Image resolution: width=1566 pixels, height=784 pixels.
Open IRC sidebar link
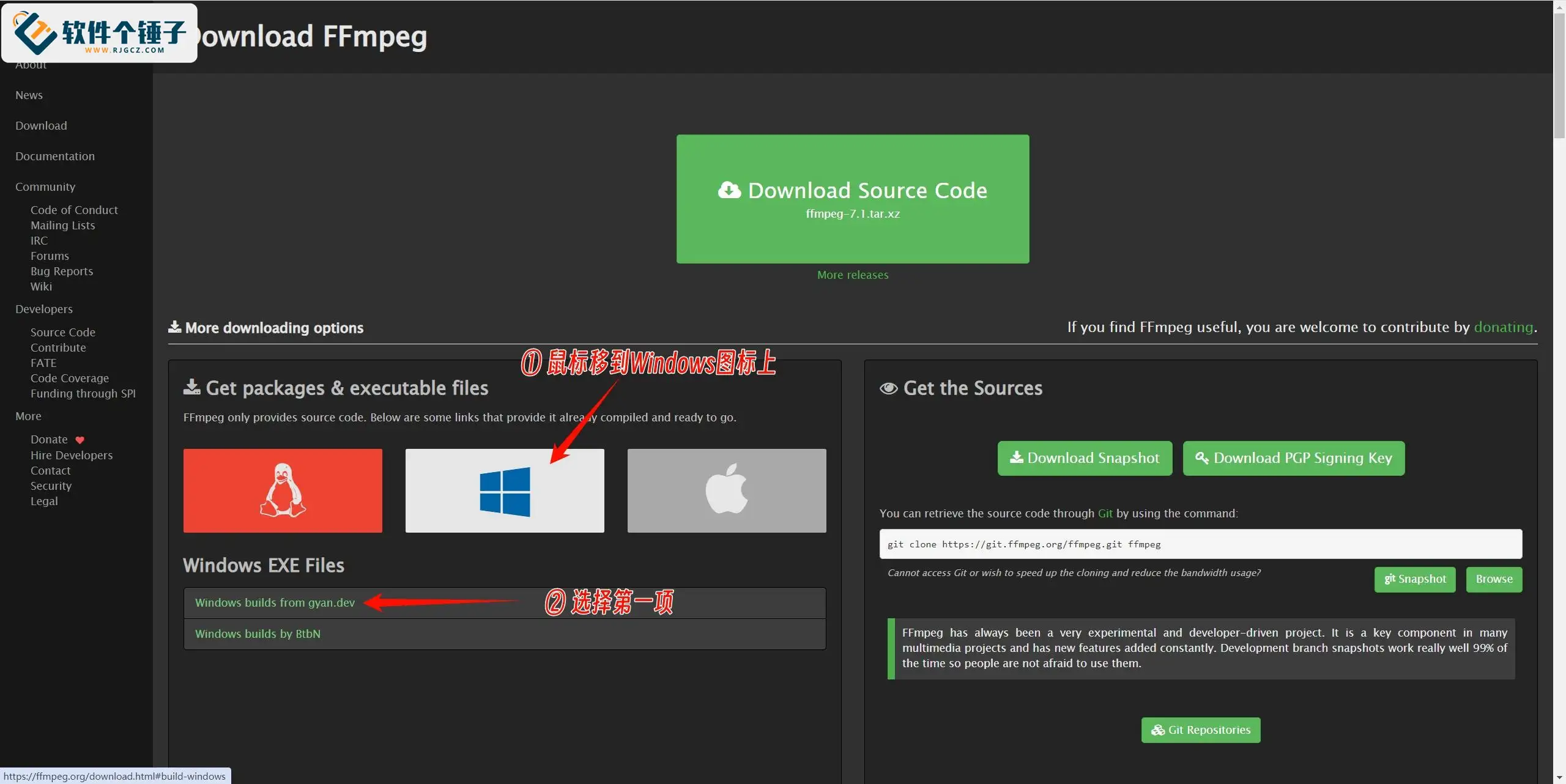[x=39, y=241]
